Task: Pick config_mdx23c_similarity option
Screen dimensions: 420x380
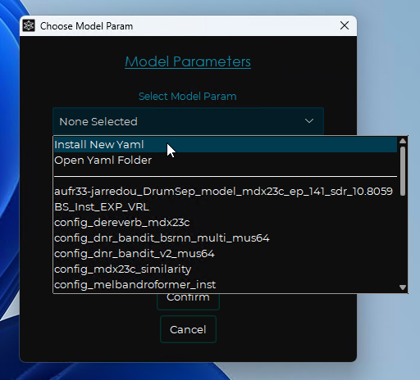Action: pyautogui.click(x=225, y=269)
